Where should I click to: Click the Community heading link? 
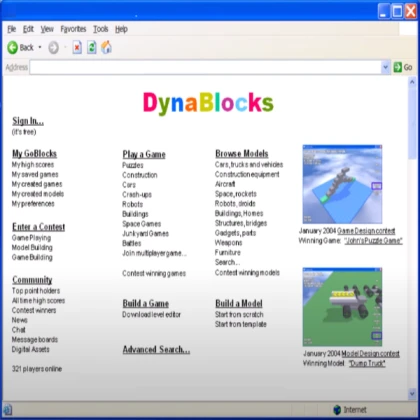coord(32,280)
